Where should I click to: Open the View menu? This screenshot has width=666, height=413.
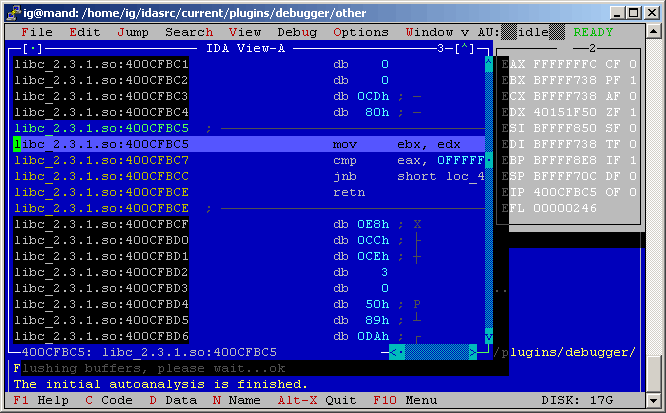[245, 32]
